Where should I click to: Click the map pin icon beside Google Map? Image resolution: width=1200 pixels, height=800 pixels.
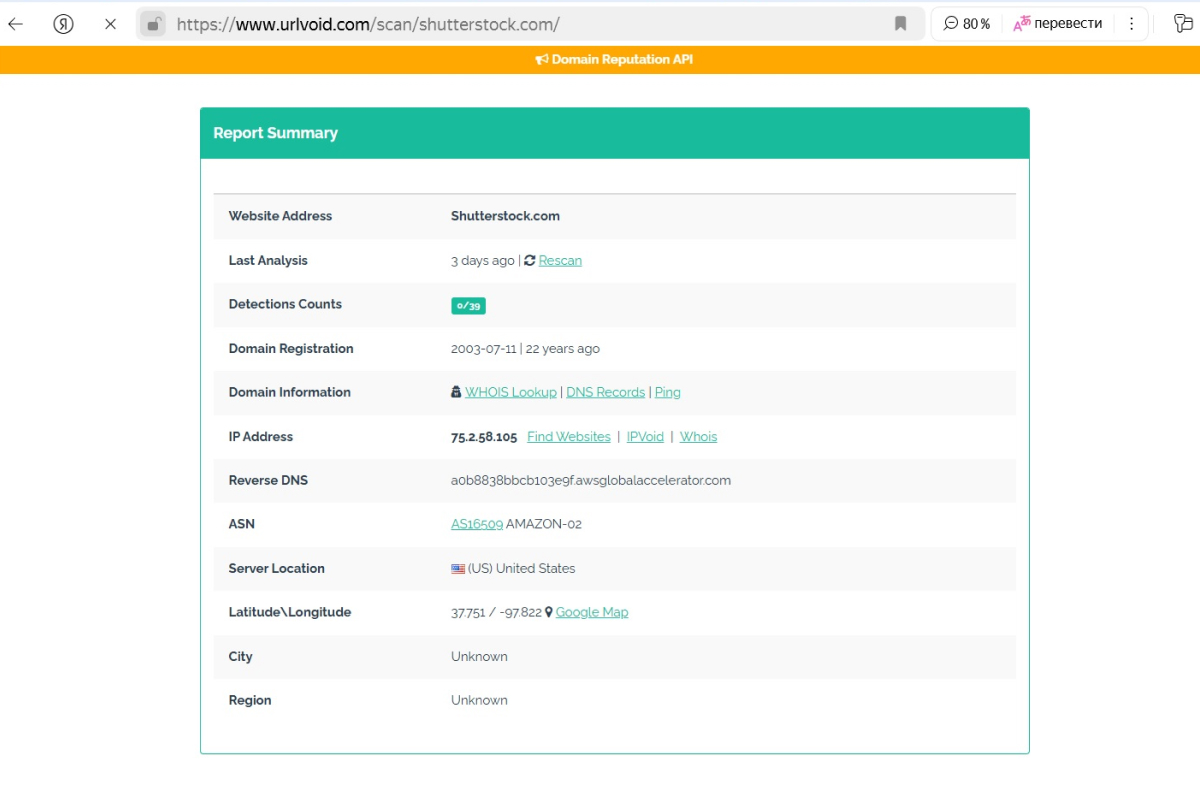pyautogui.click(x=549, y=612)
